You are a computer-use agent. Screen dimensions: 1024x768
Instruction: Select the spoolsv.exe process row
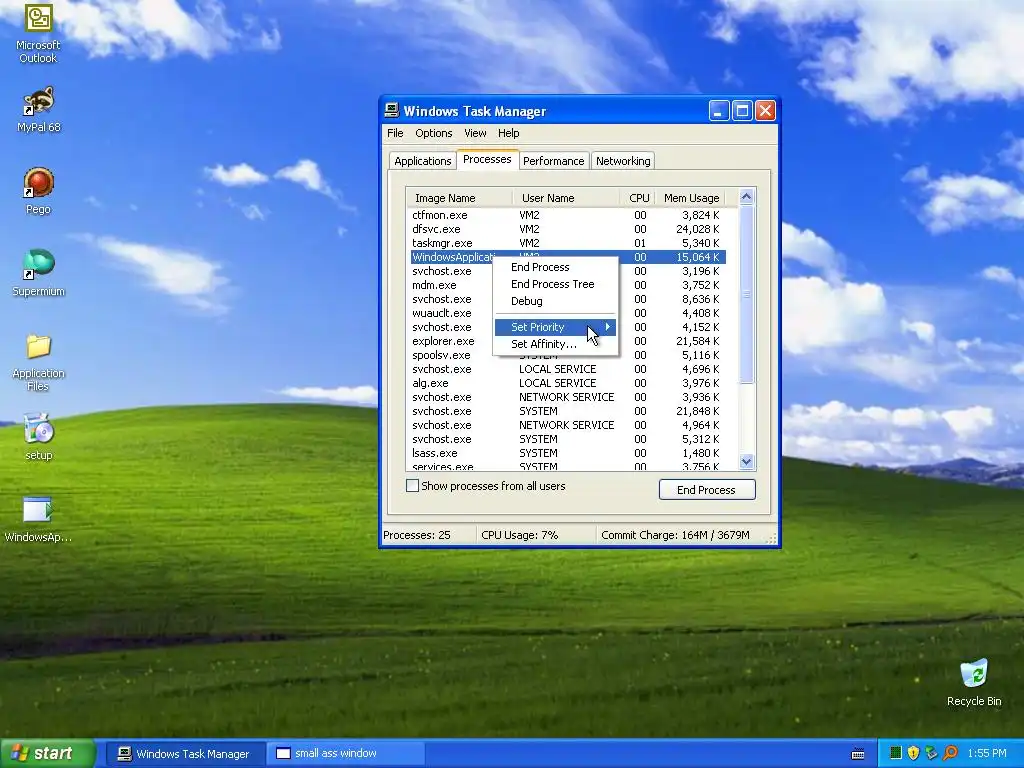tap(568, 355)
